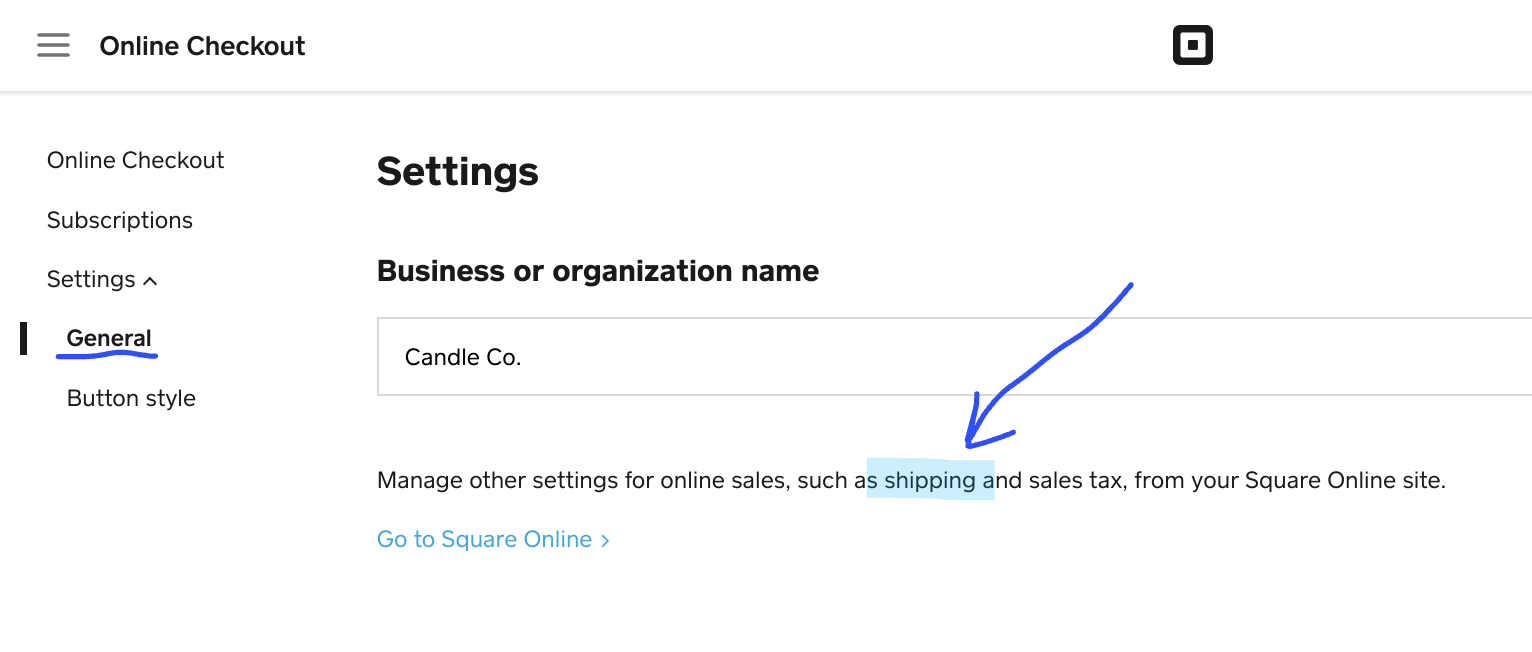Follow the Go to Square Online link
The width and height of the screenshot is (1532, 652).
click(x=484, y=540)
